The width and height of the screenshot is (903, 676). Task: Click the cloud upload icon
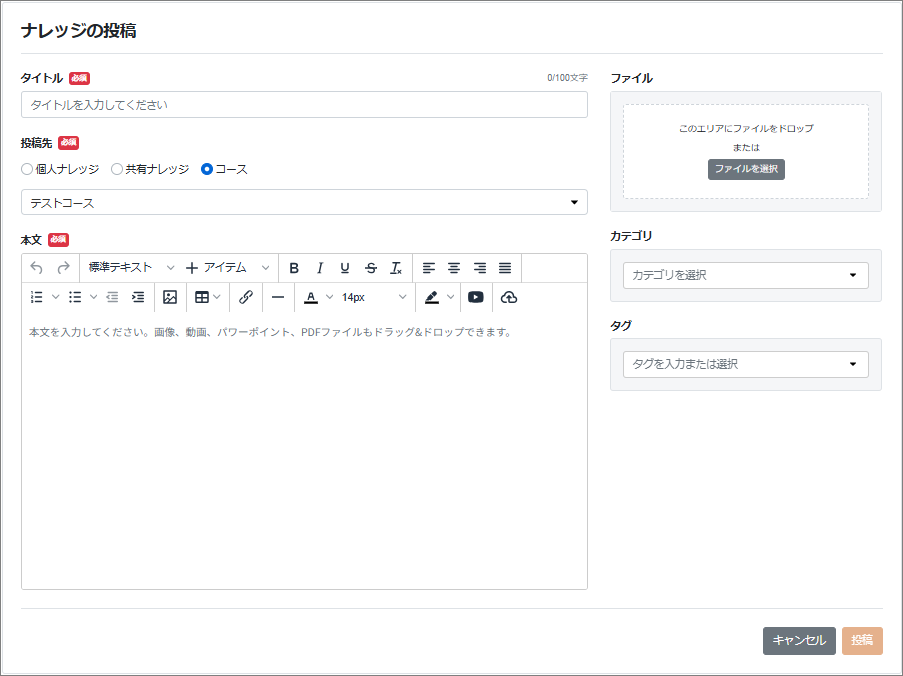pos(509,297)
